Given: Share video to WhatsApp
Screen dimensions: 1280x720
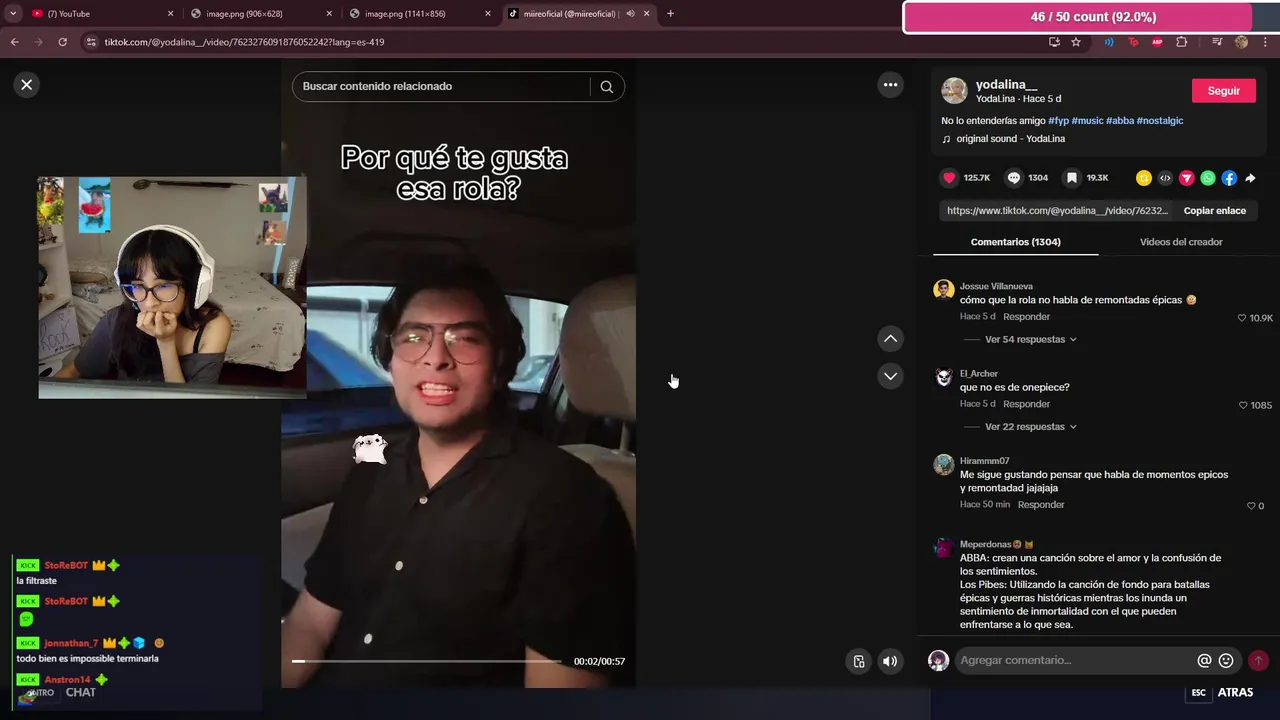Looking at the screenshot, I should [x=1208, y=178].
